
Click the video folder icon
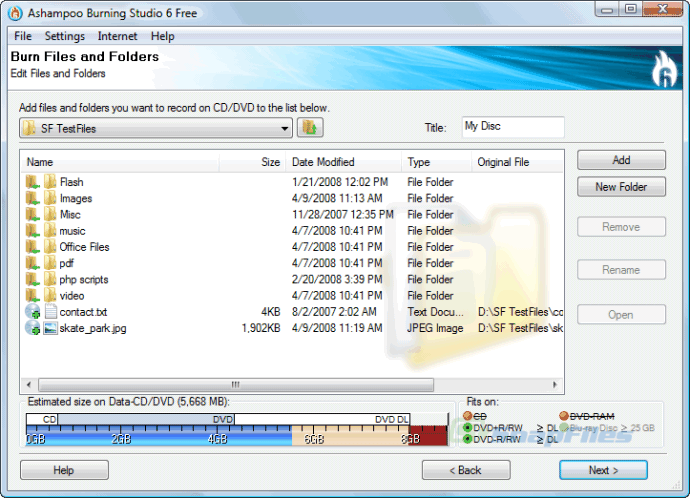click(x=50, y=296)
